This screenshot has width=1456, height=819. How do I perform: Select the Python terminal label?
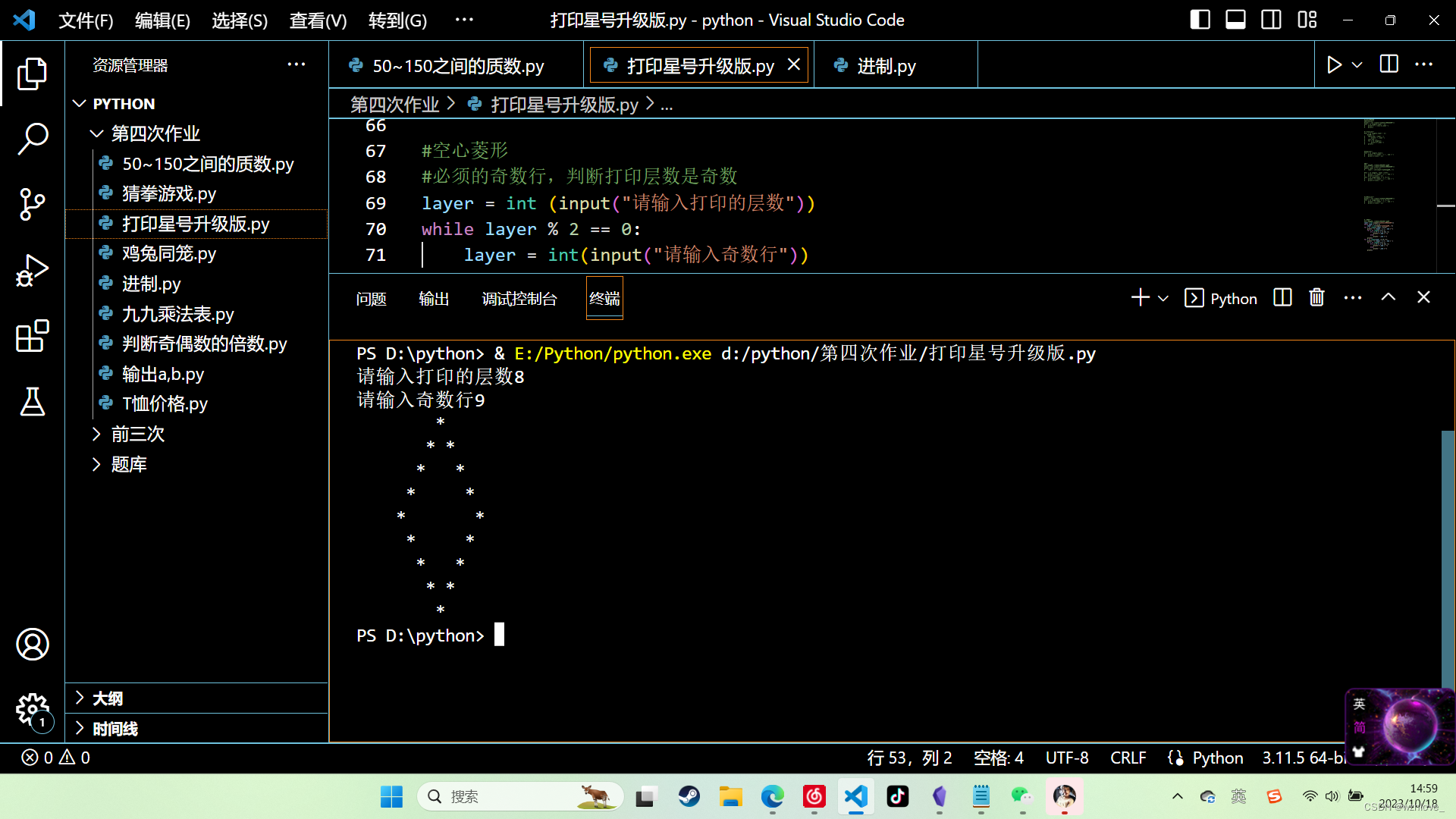pyautogui.click(x=1221, y=299)
